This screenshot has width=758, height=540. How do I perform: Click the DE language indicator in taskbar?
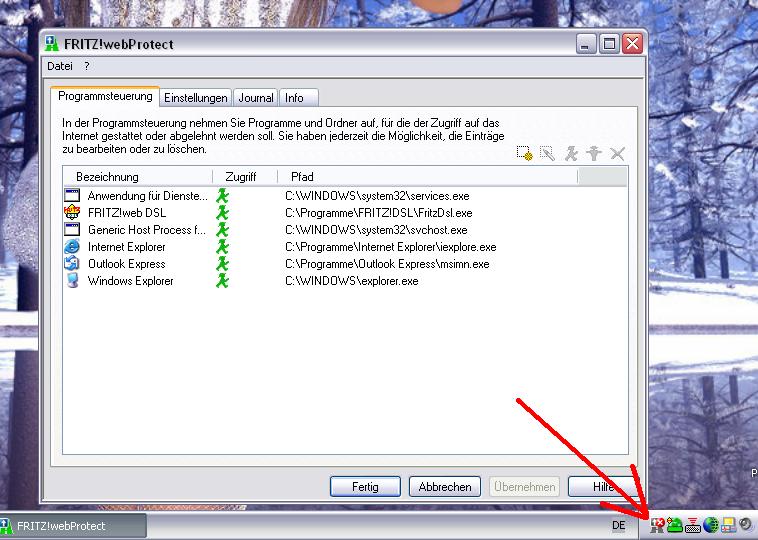click(x=618, y=525)
